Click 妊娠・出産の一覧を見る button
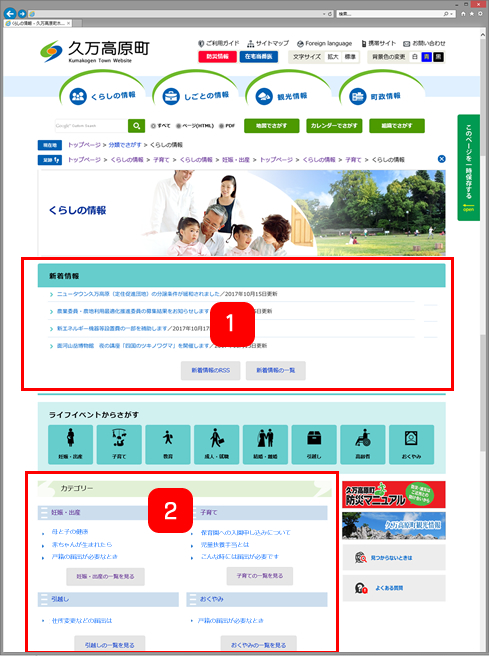Viewport: 489px width, 656px height. (x=105, y=577)
